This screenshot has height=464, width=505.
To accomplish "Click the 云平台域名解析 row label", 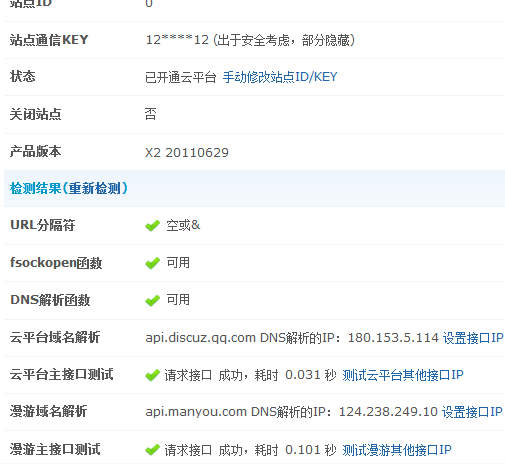I will 55,337.
